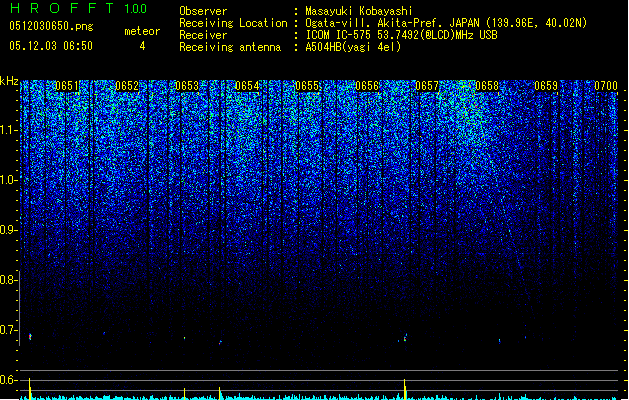Screen dimensions: 629x400
Task: Select the file name 0512030650.png
Action: click(x=51, y=26)
